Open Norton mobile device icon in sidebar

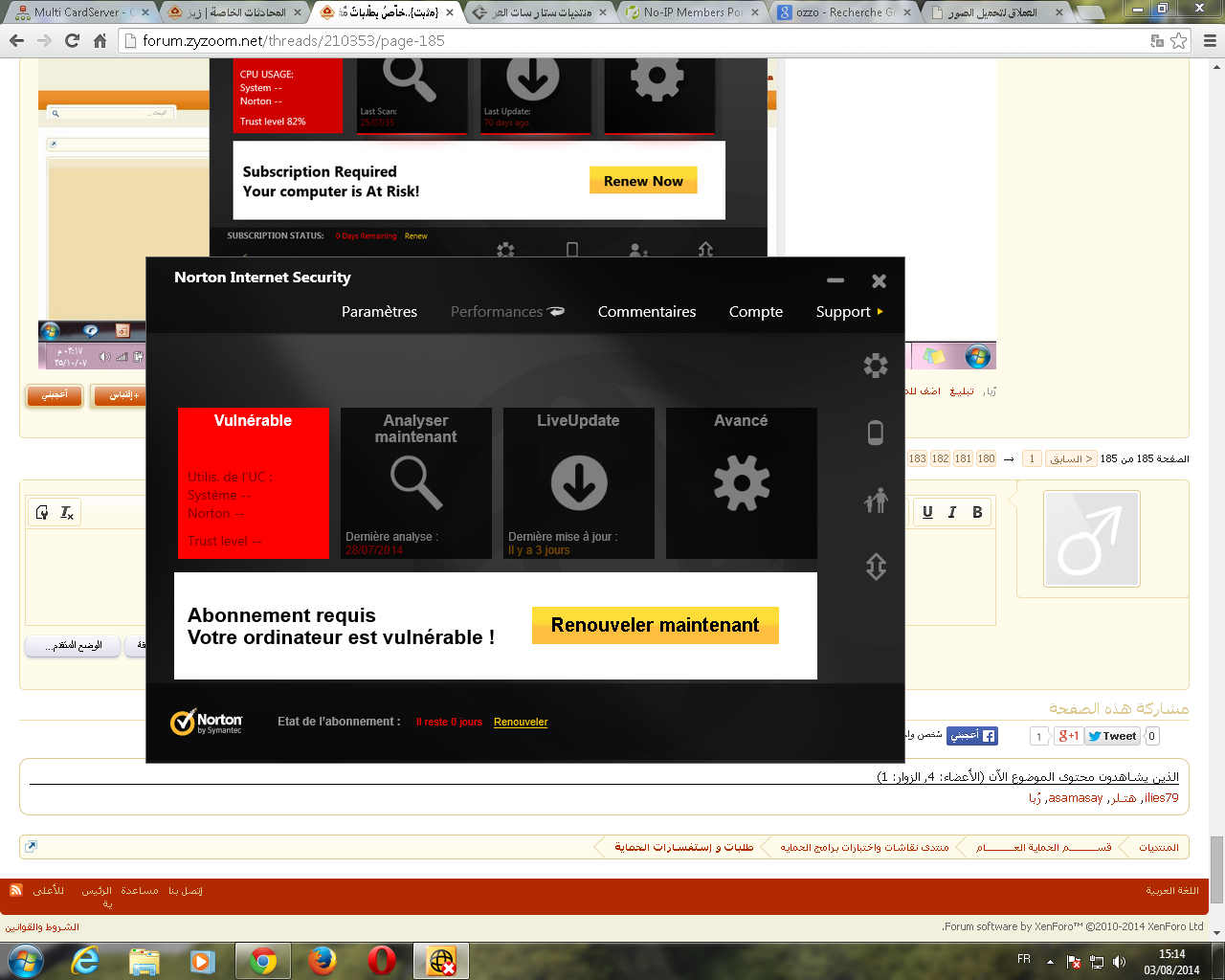pos(875,433)
